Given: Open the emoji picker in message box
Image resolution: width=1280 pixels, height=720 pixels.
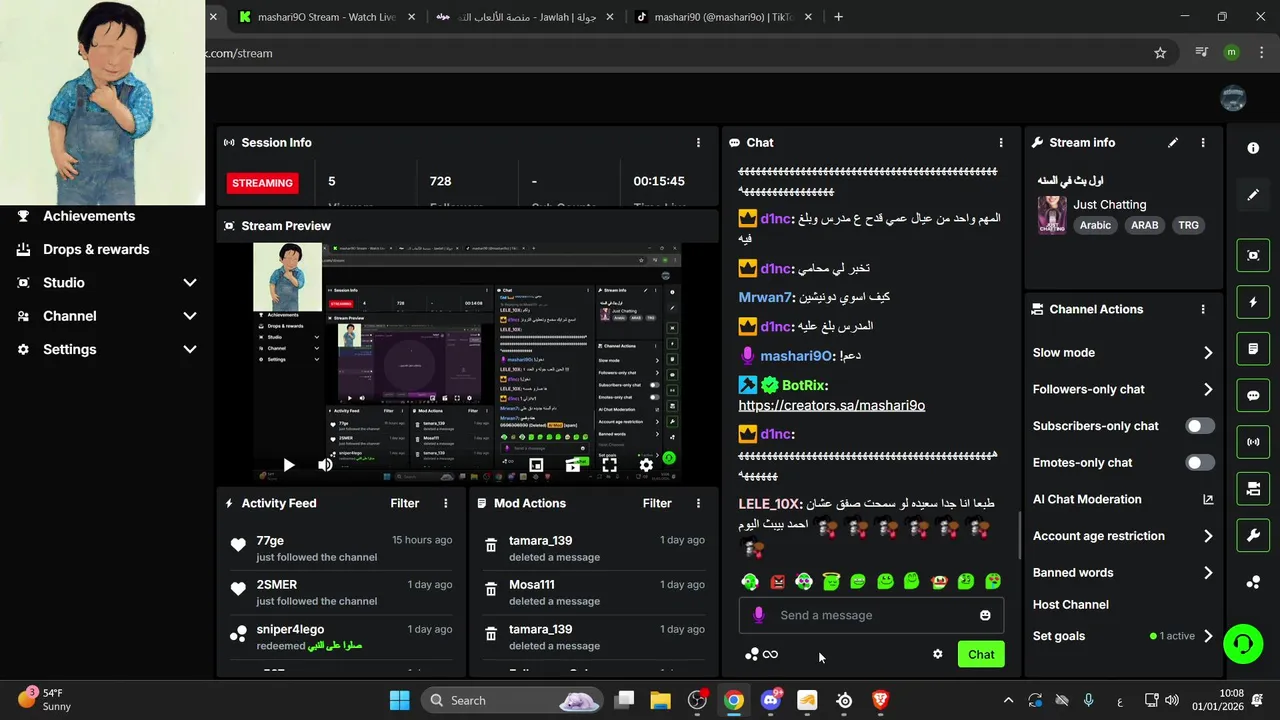Looking at the screenshot, I should point(985,615).
